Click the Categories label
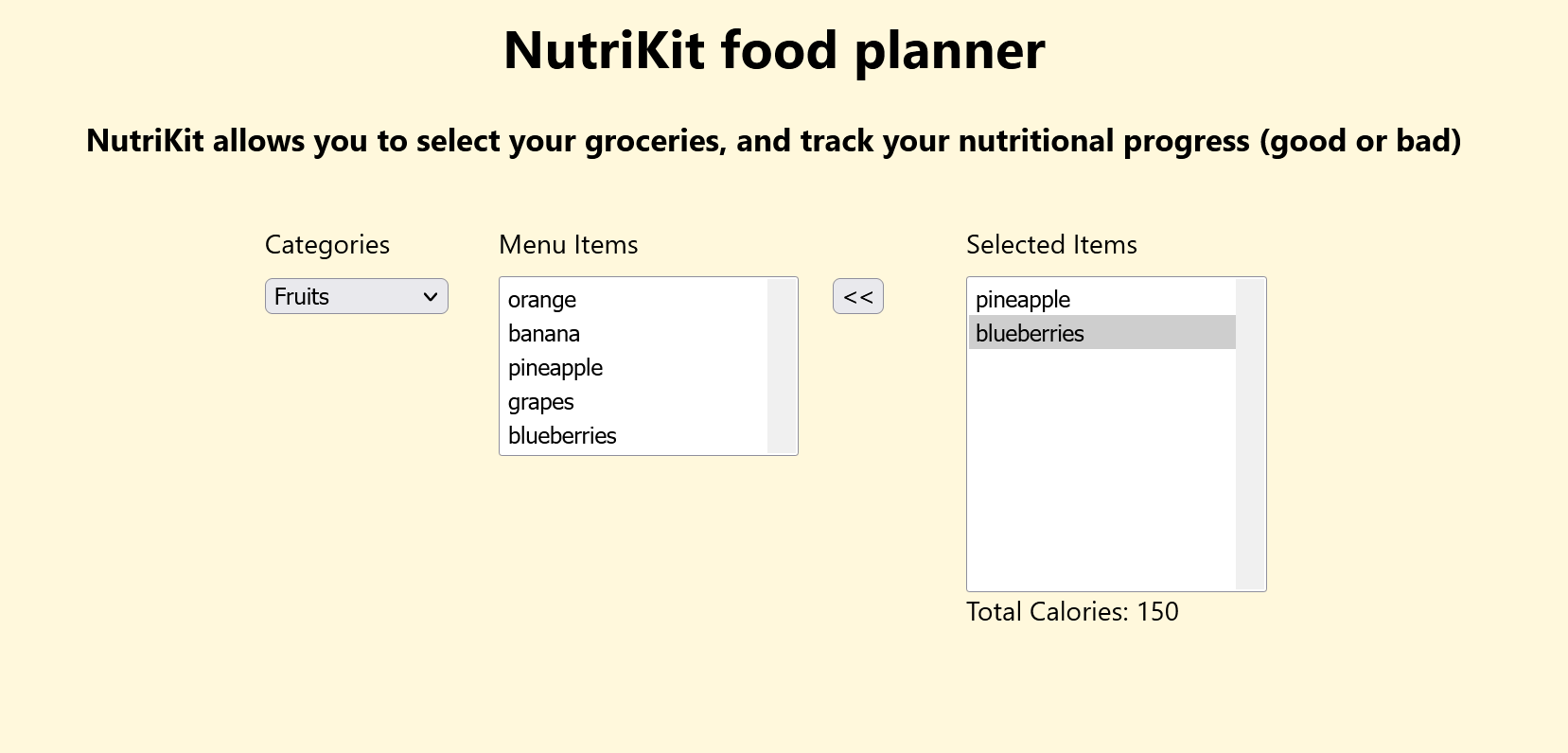Image resolution: width=1568 pixels, height=753 pixels. pyautogui.click(x=326, y=245)
